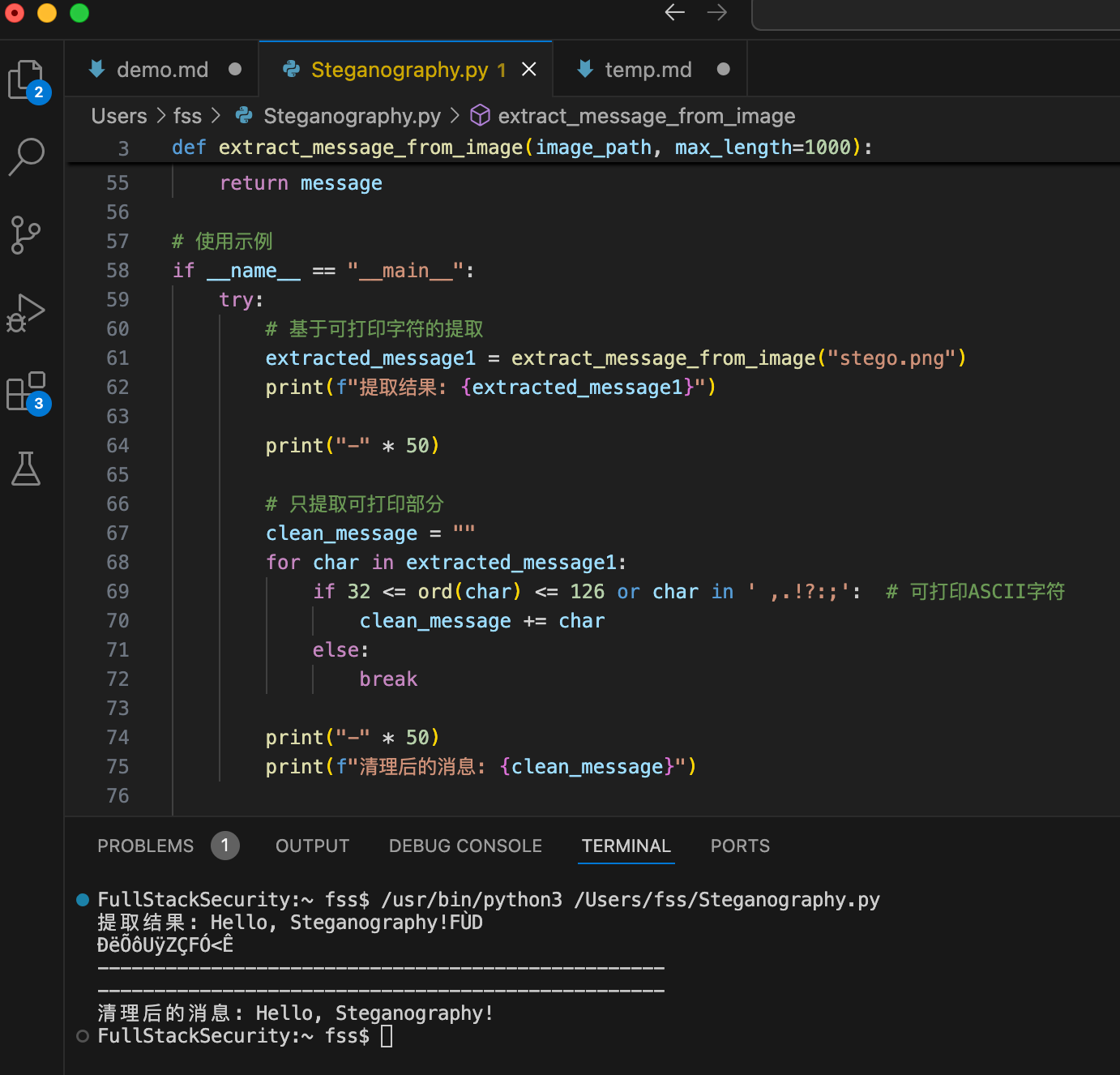Click the blue command status dot in terminal

[83, 900]
